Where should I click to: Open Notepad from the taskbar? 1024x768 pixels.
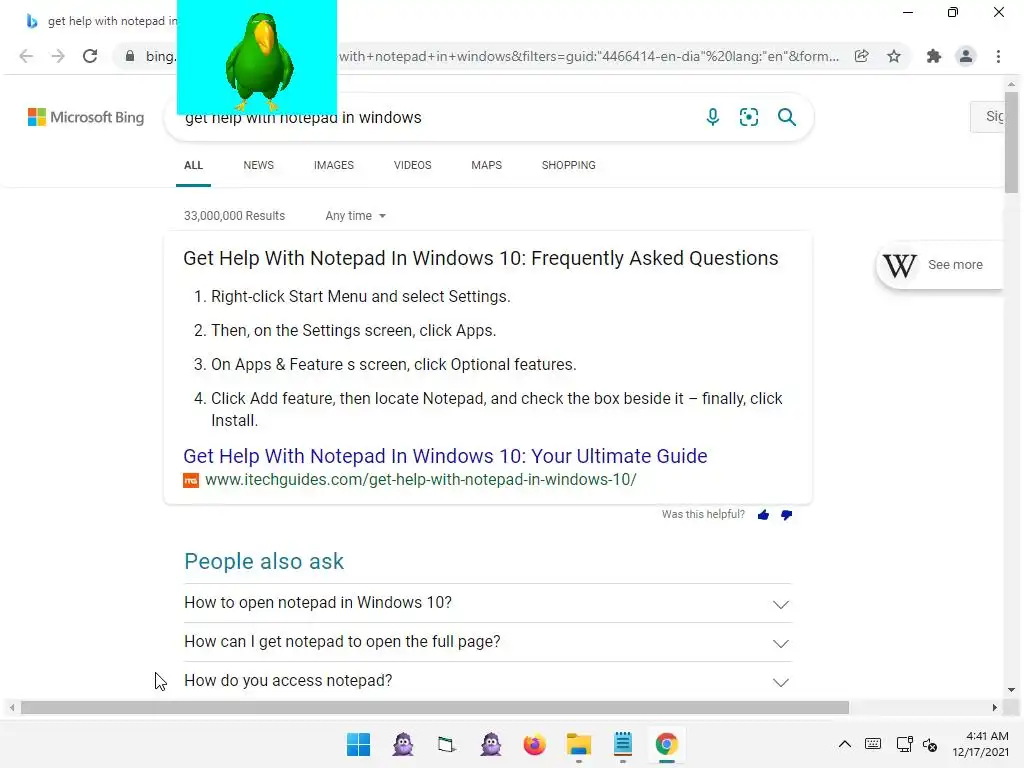click(623, 744)
